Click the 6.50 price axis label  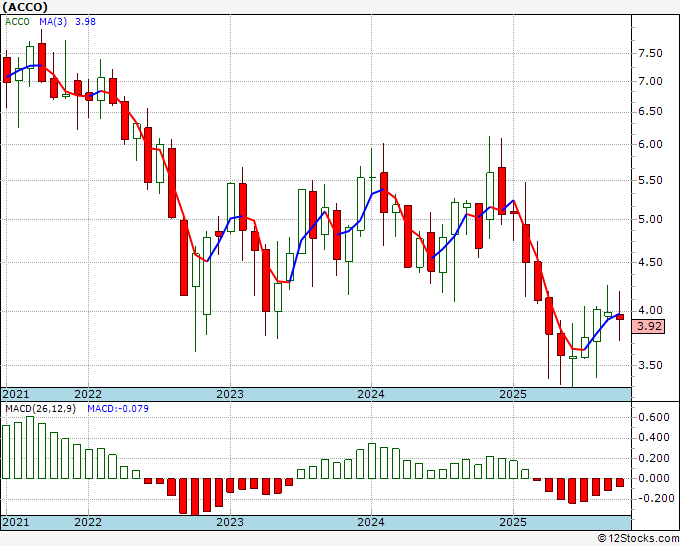650,111
